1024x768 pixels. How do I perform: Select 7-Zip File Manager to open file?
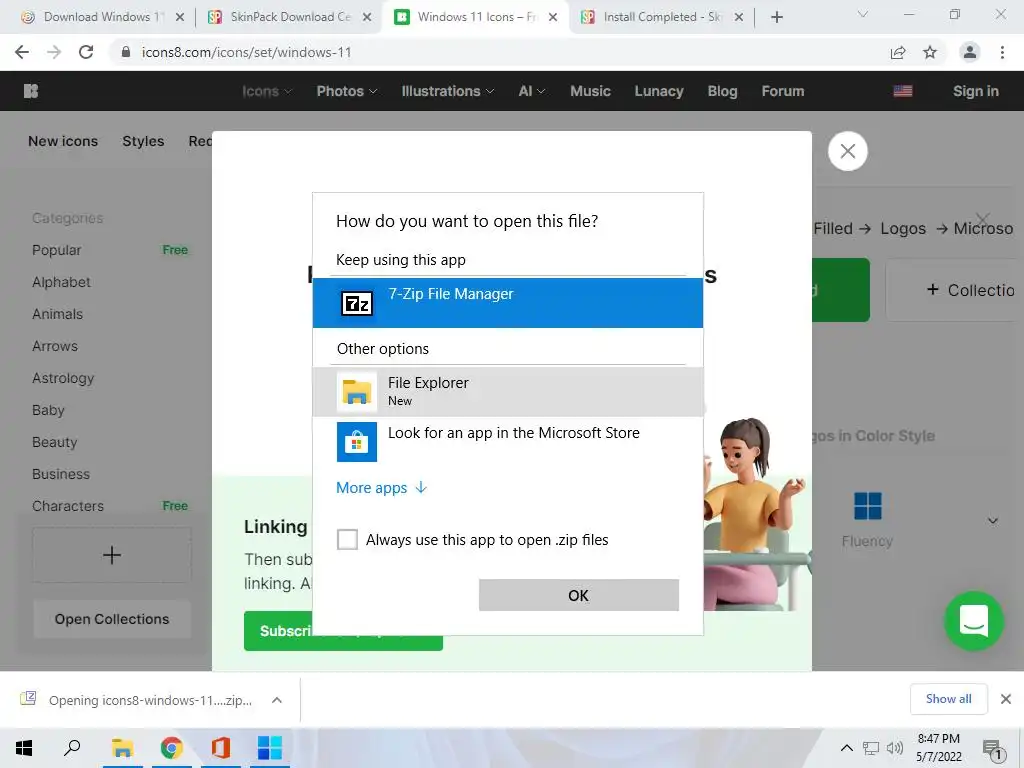pos(507,303)
